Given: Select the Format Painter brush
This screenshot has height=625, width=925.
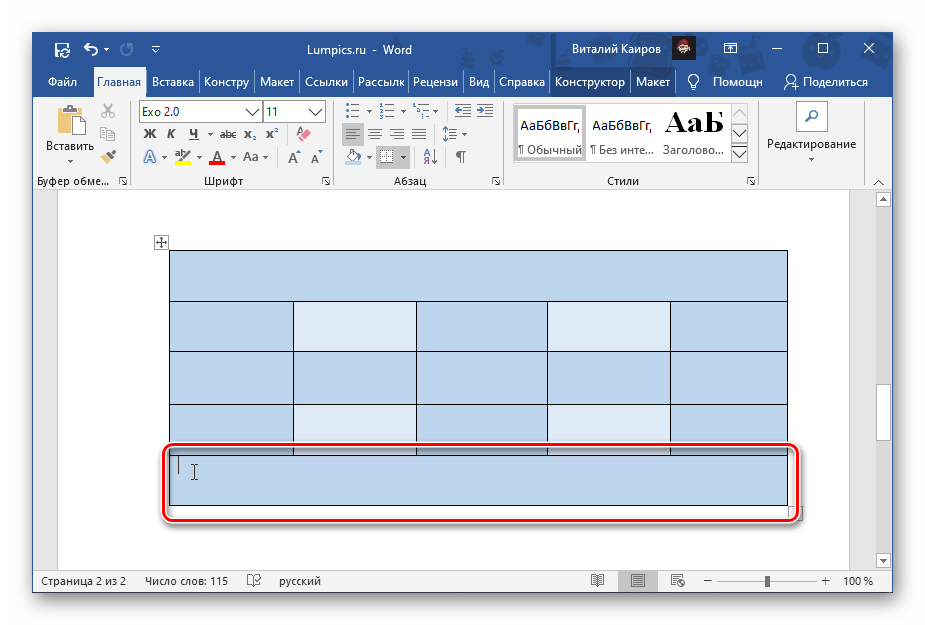Looking at the screenshot, I should point(108,156).
